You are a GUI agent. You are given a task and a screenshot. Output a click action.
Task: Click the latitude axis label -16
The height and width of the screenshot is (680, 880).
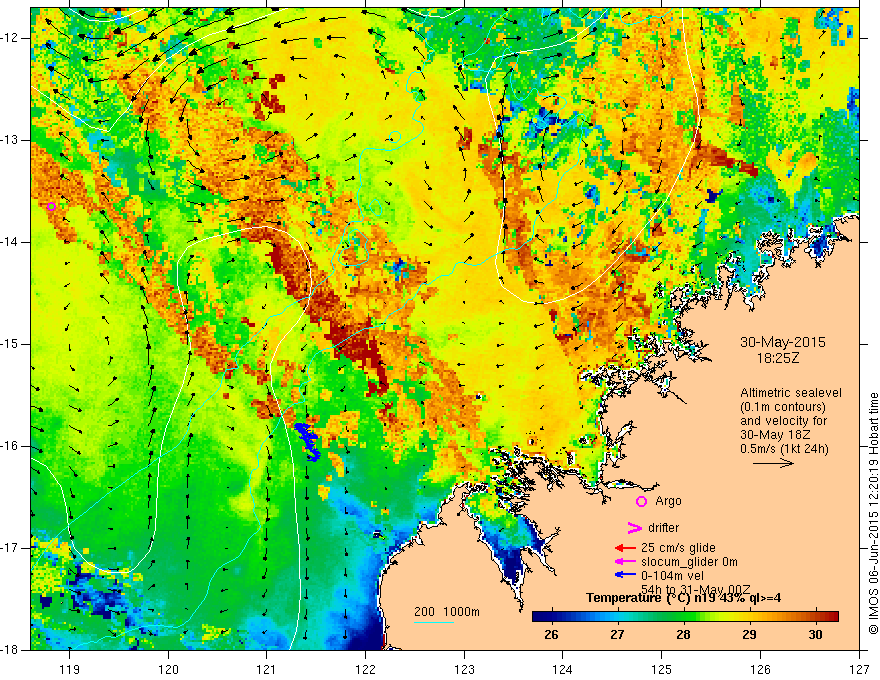11,446
